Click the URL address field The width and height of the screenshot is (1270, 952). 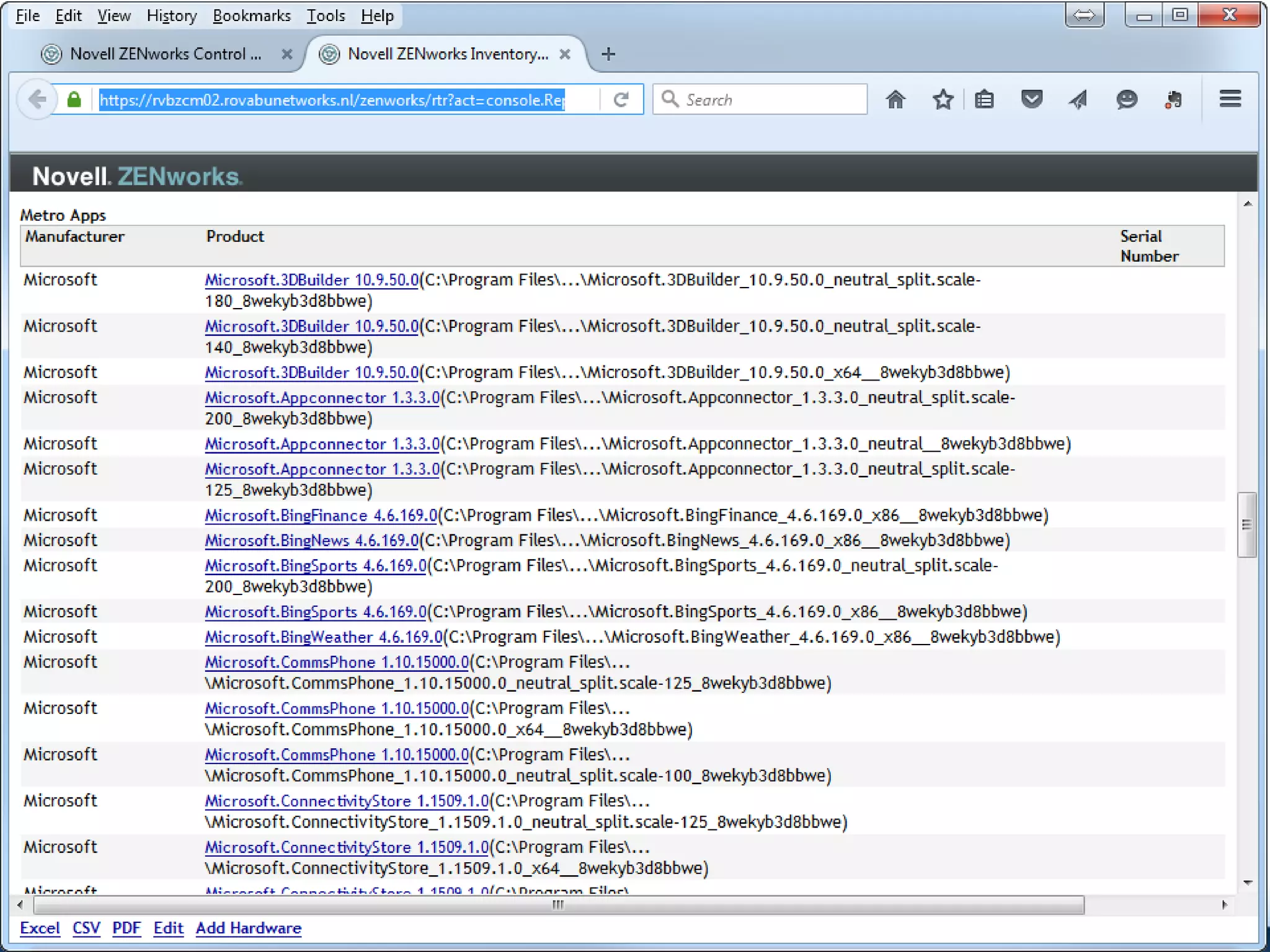click(x=347, y=100)
